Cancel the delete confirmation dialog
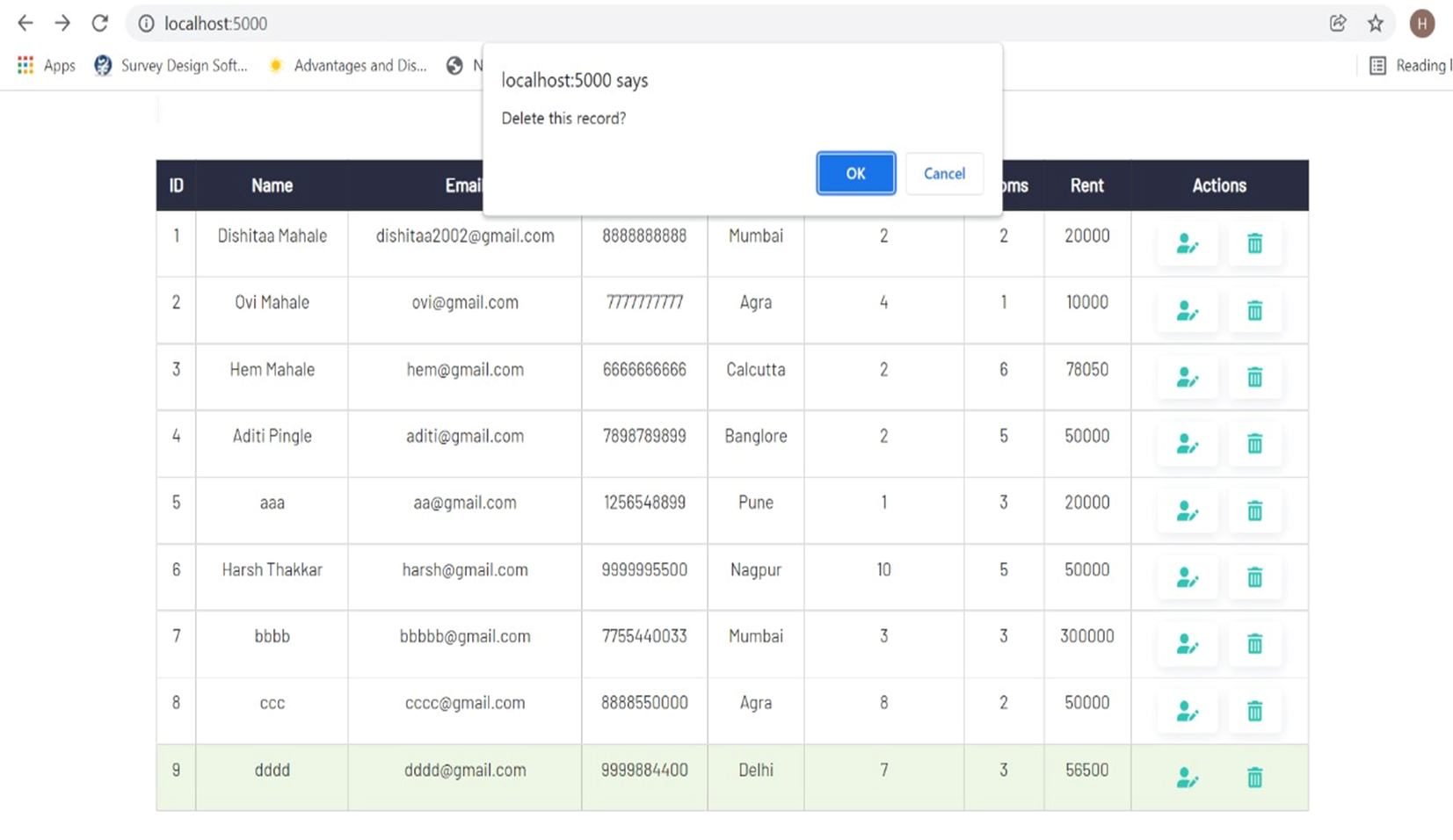The height and width of the screenshot is (840, 1453). 943,173
